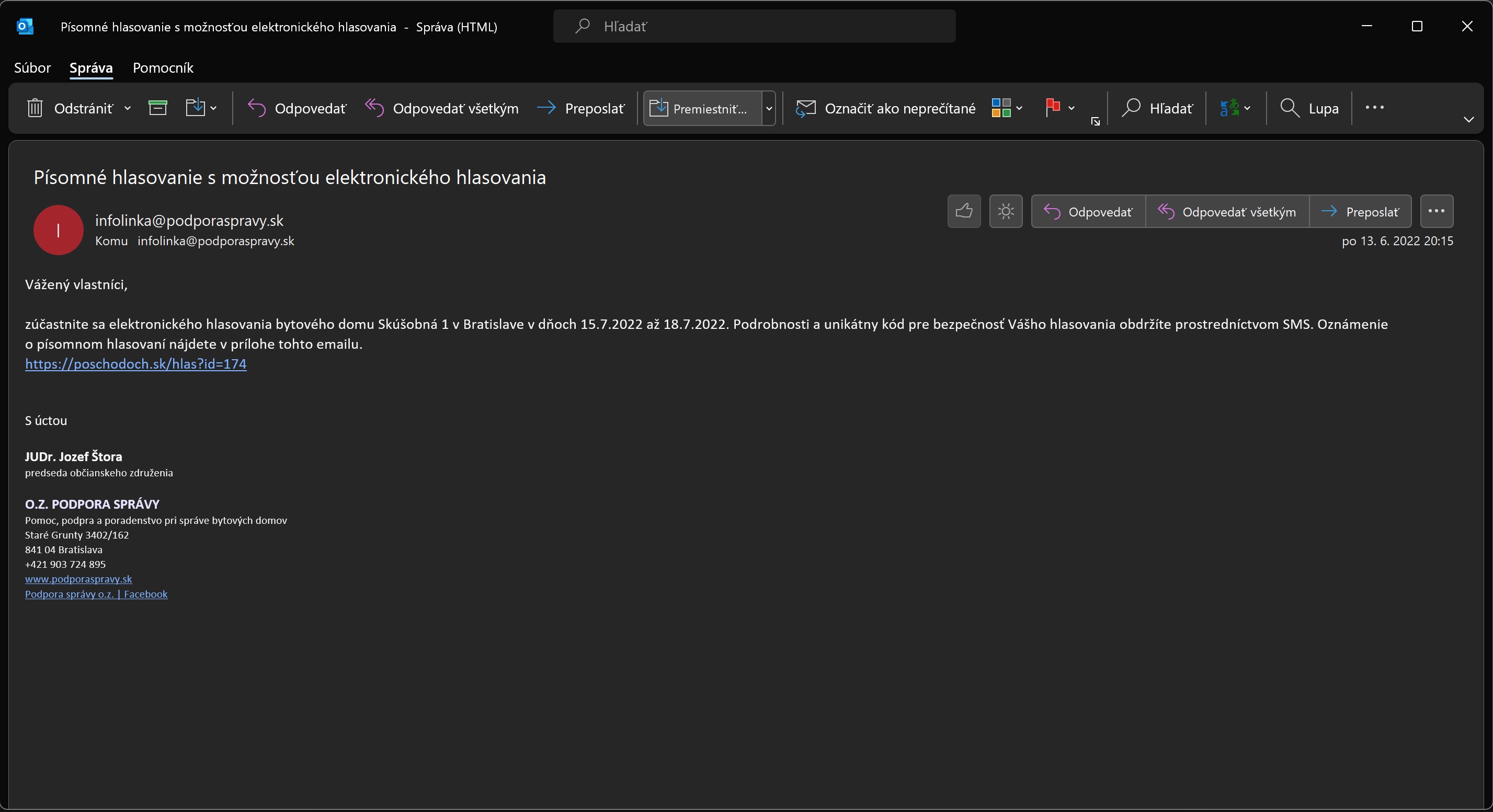Close the message window
This screenshot has width=1493, height=812.
[1467, 26]
